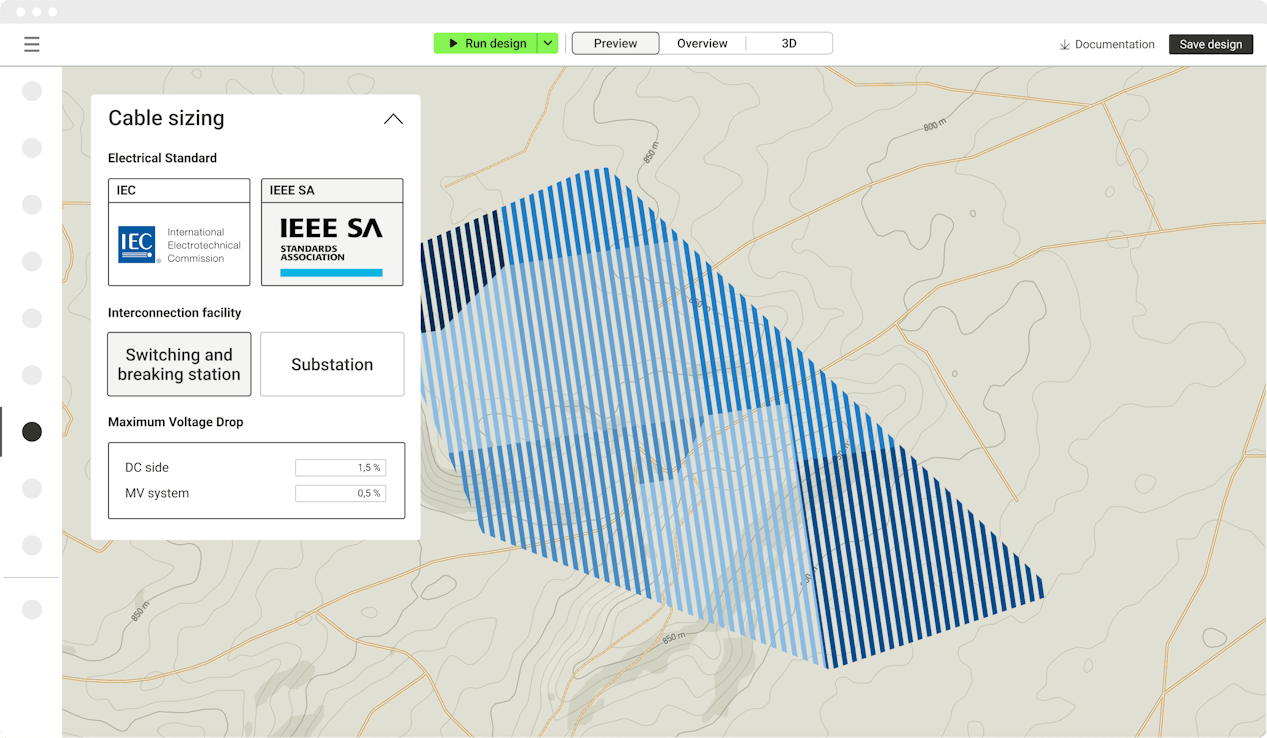Select IEC electrical standard card
The image size is (1267, 738).
tap(179, 232)
